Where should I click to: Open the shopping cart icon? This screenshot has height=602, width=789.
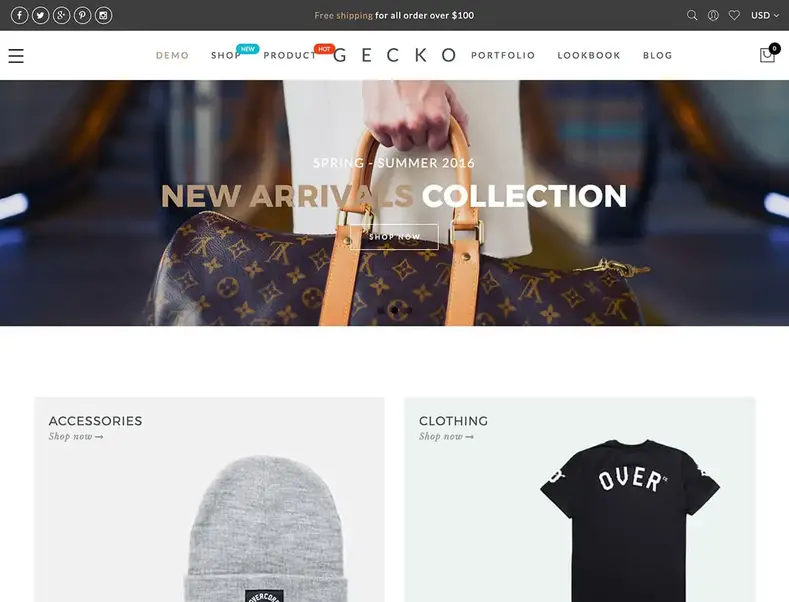(x=767, y=54)
